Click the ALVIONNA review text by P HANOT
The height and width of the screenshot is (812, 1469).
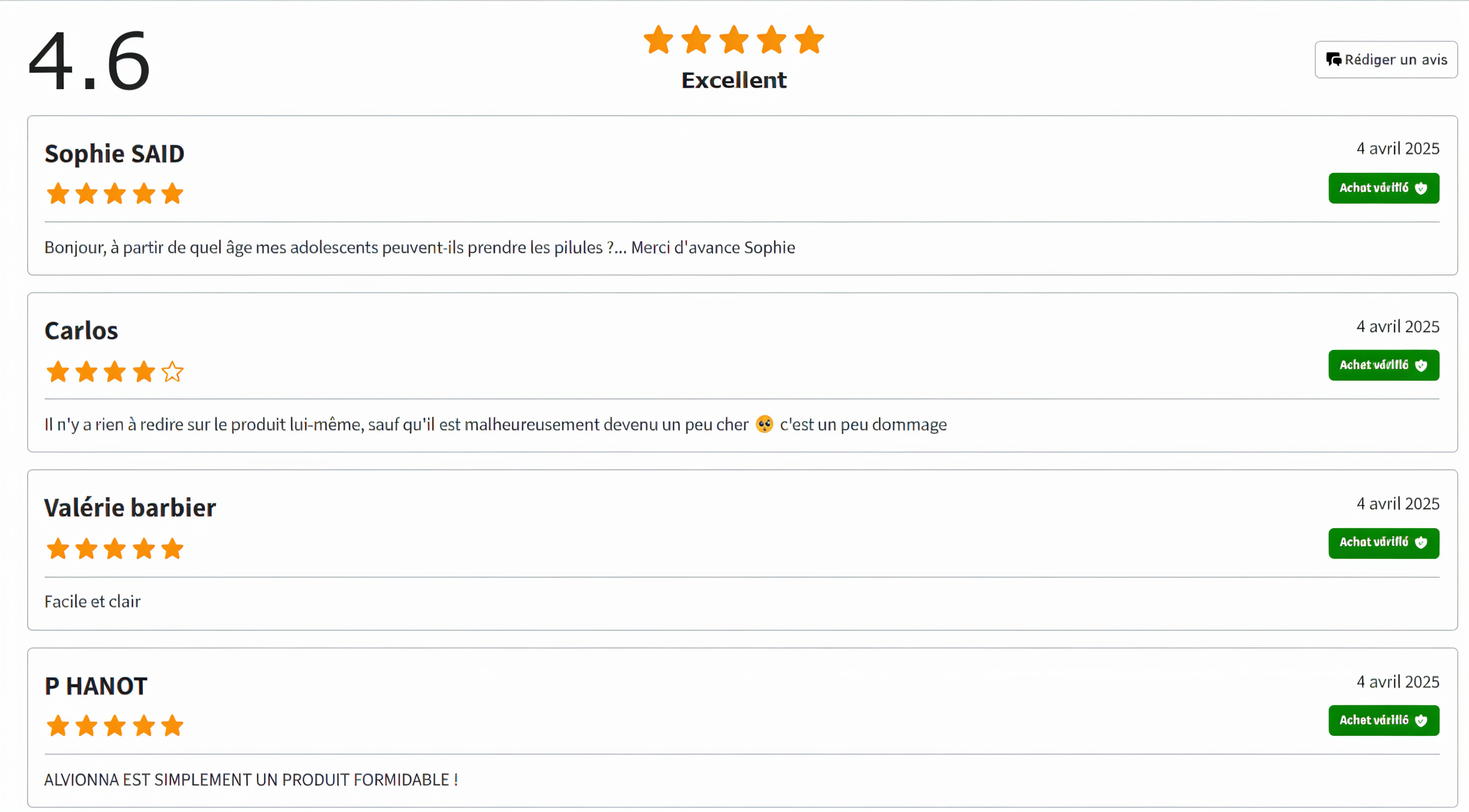[x=252, y=780]
